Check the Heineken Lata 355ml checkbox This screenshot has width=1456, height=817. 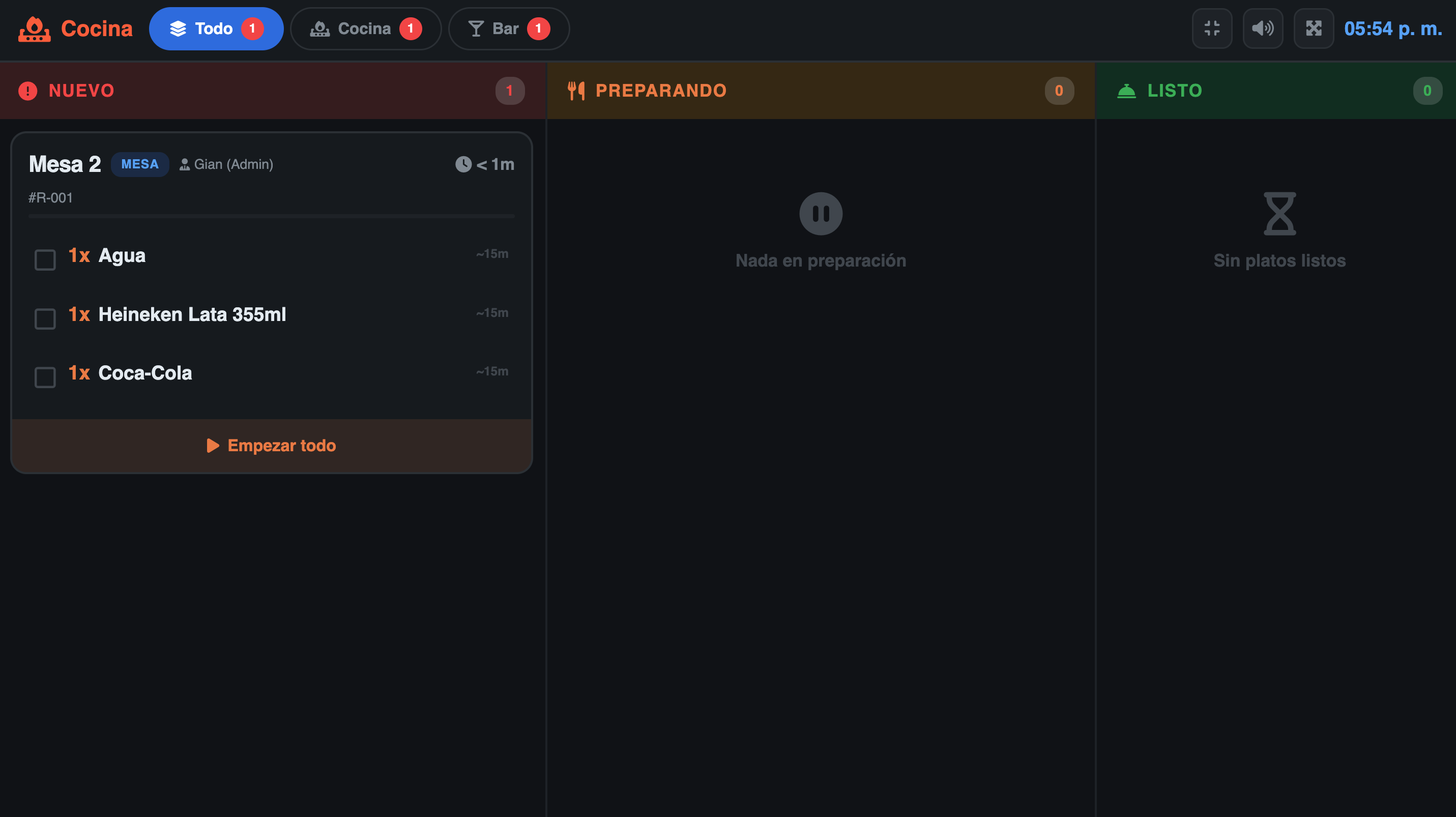pos(45,318)
